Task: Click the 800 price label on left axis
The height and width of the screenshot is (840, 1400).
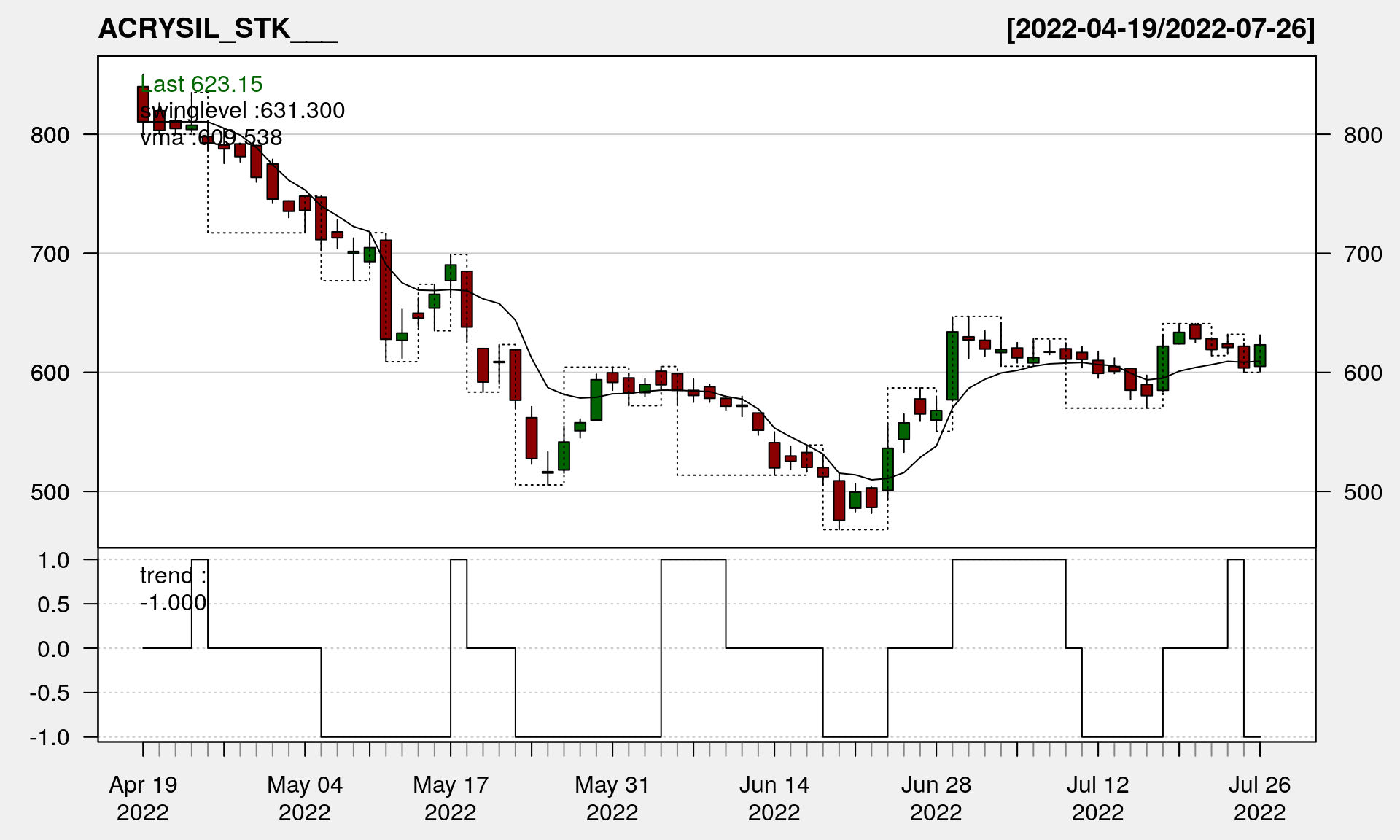Action: click(50, 135)
